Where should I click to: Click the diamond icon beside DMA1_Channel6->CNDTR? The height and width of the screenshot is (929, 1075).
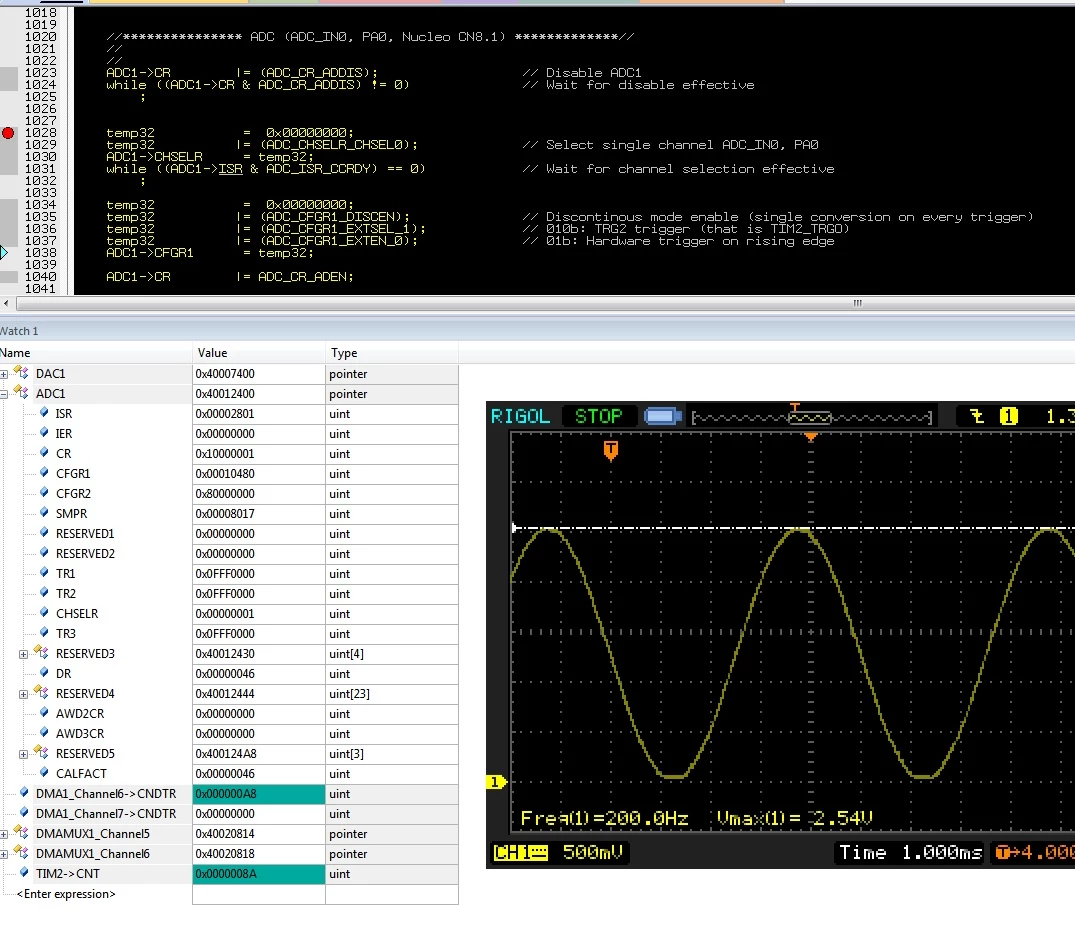[x=25, y=793]
